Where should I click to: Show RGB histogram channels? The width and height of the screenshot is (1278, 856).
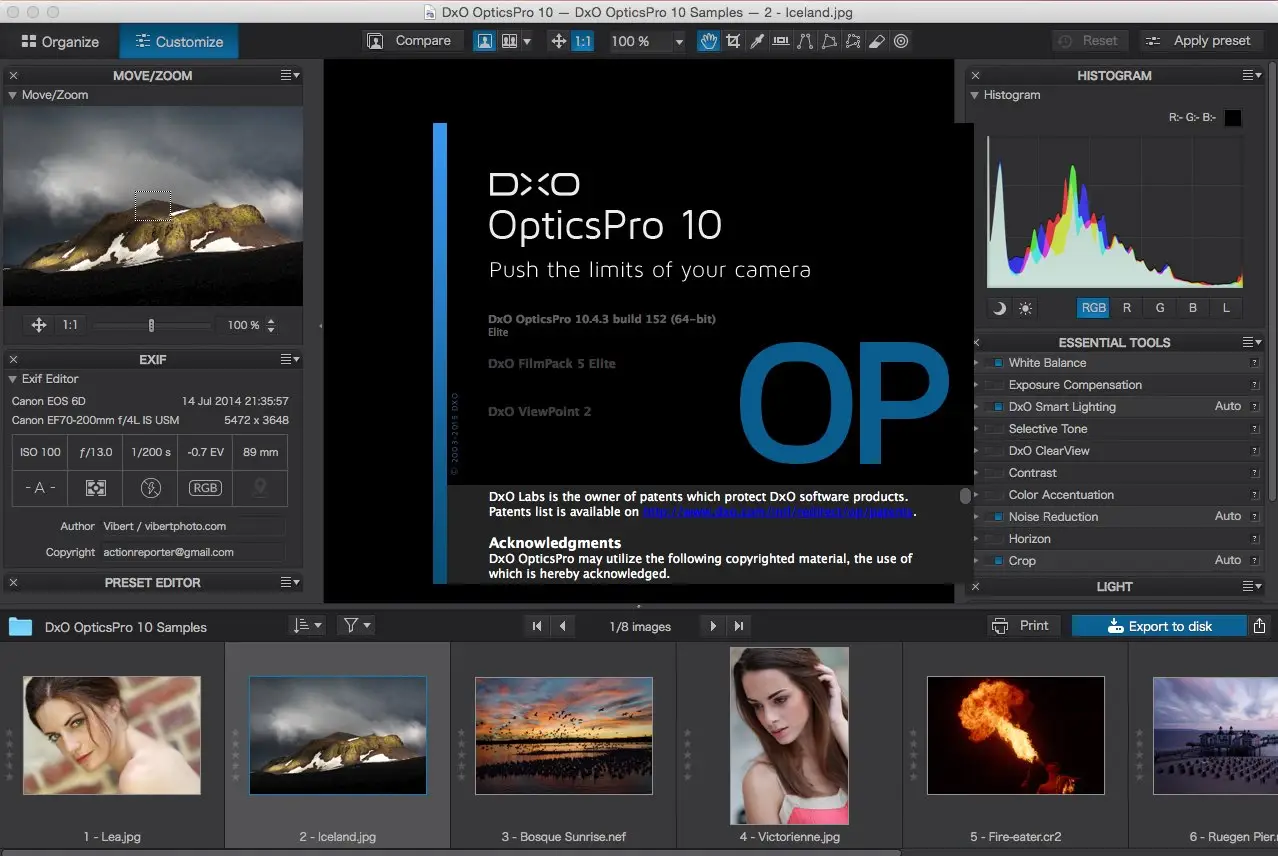coord(1094,308)
